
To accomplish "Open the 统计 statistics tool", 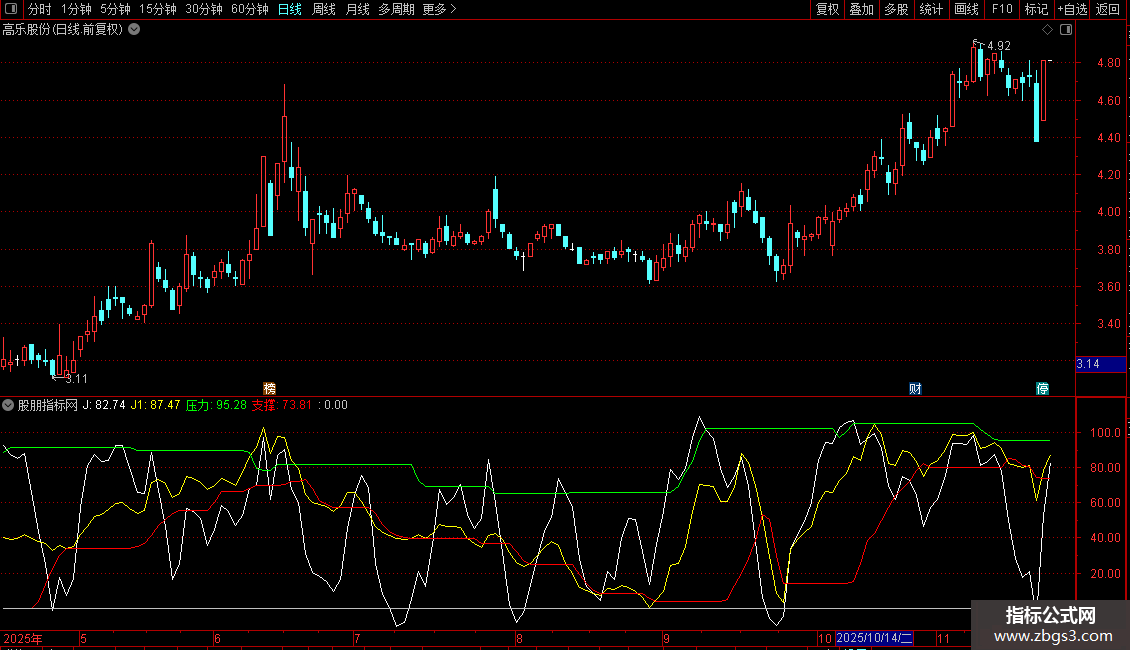I will coord(931,9).
